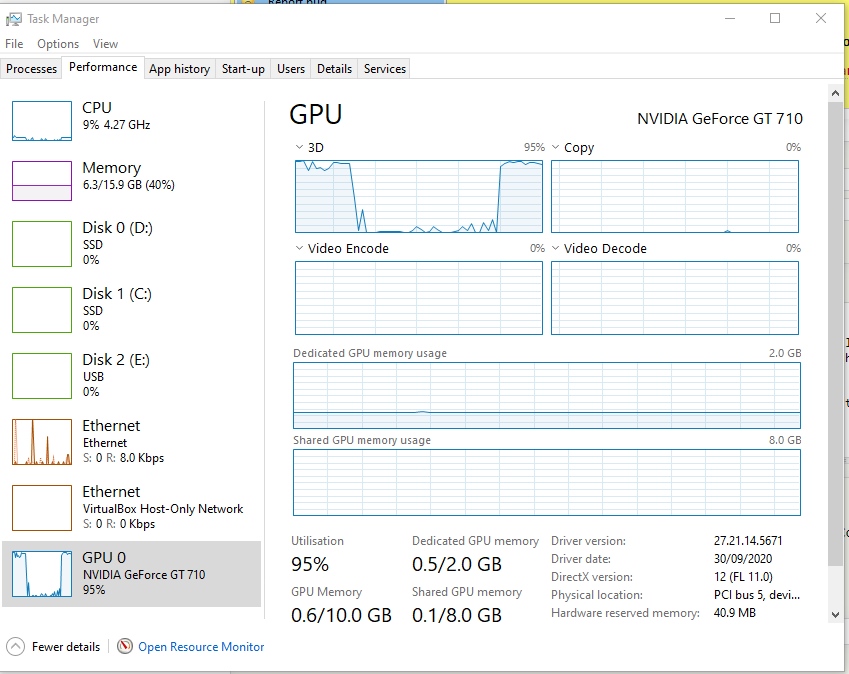This screenshot has width=849, height=674.
Task: Open the Options menu
Action: pos(58,44)
